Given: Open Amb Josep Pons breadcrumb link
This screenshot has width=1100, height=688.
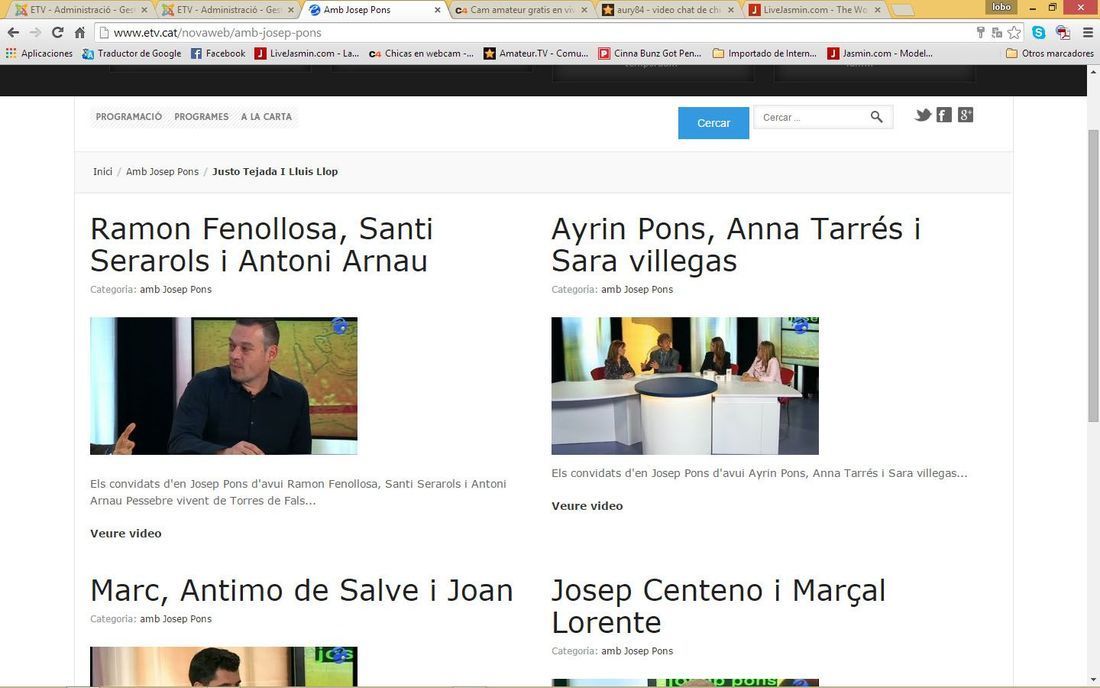Looking at the screenshot, I should click(x=162, y=171).
